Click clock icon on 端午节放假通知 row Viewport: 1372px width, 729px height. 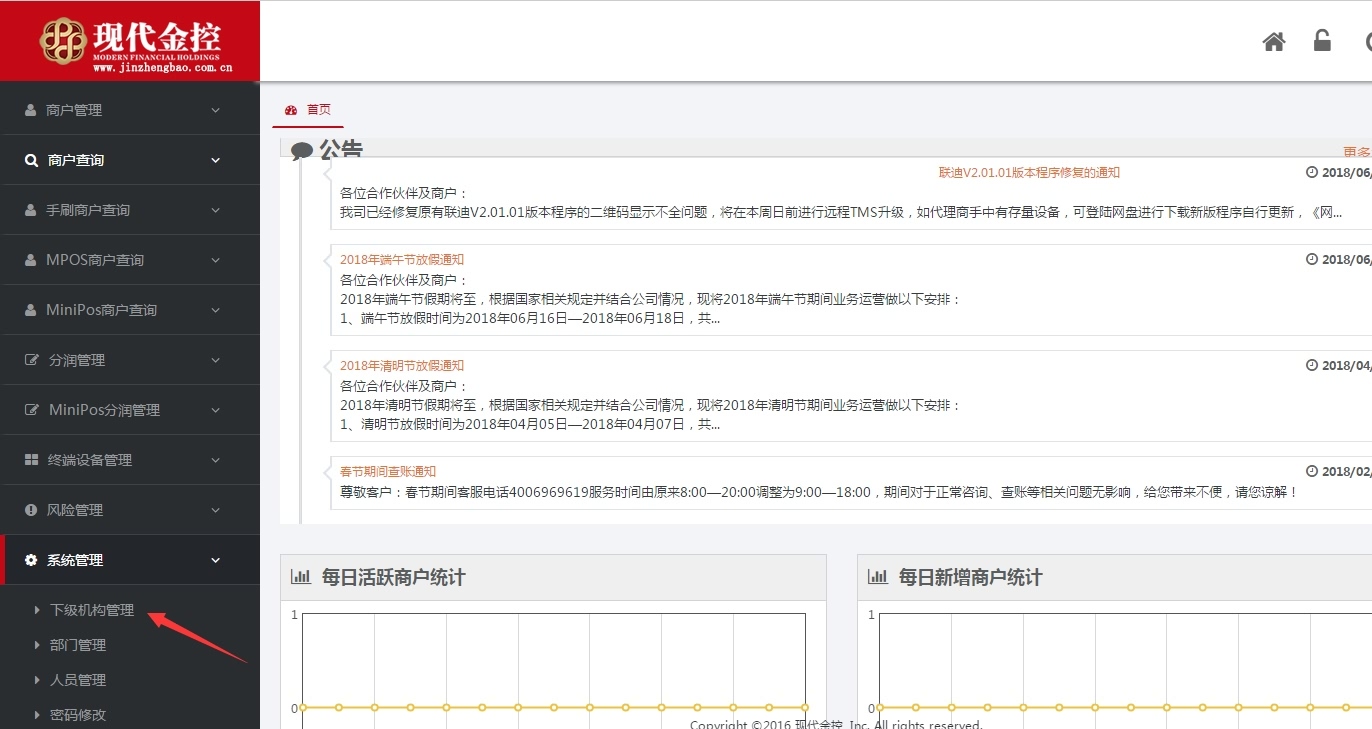pyautogui.click(x=1312, y=259)
